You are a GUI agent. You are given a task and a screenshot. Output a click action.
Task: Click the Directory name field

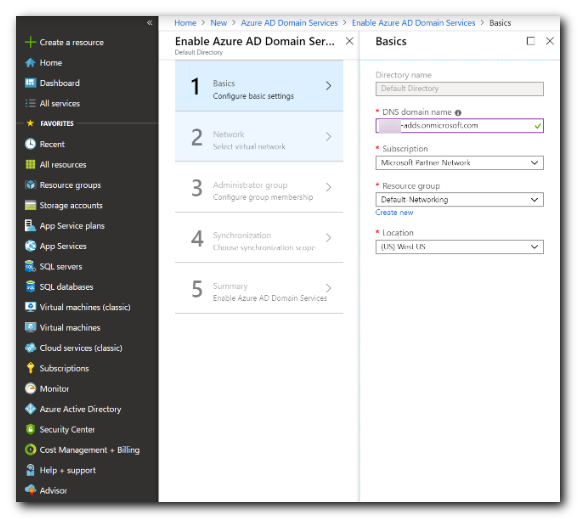pos(459,89)
